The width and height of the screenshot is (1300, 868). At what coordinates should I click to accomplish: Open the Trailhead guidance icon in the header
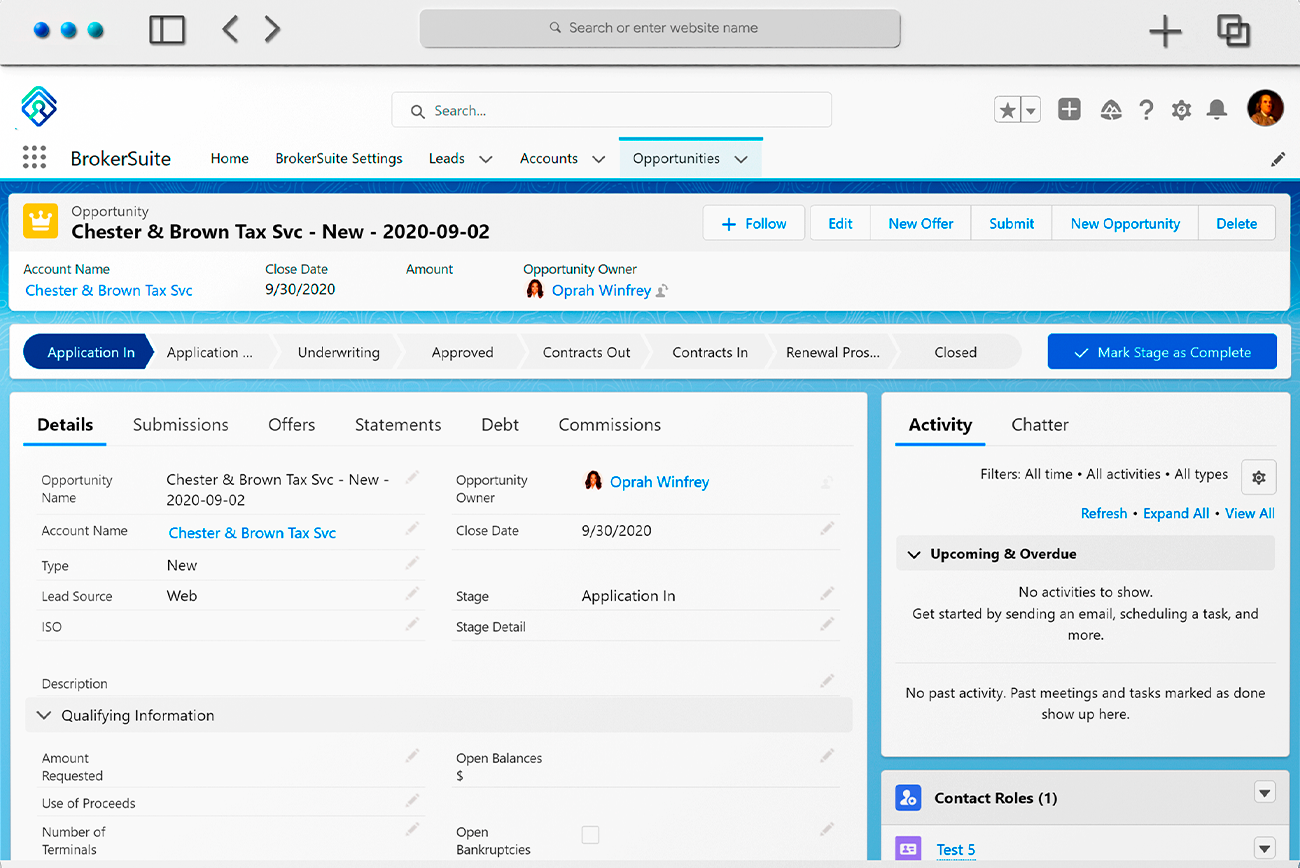tap(1110, 110)
